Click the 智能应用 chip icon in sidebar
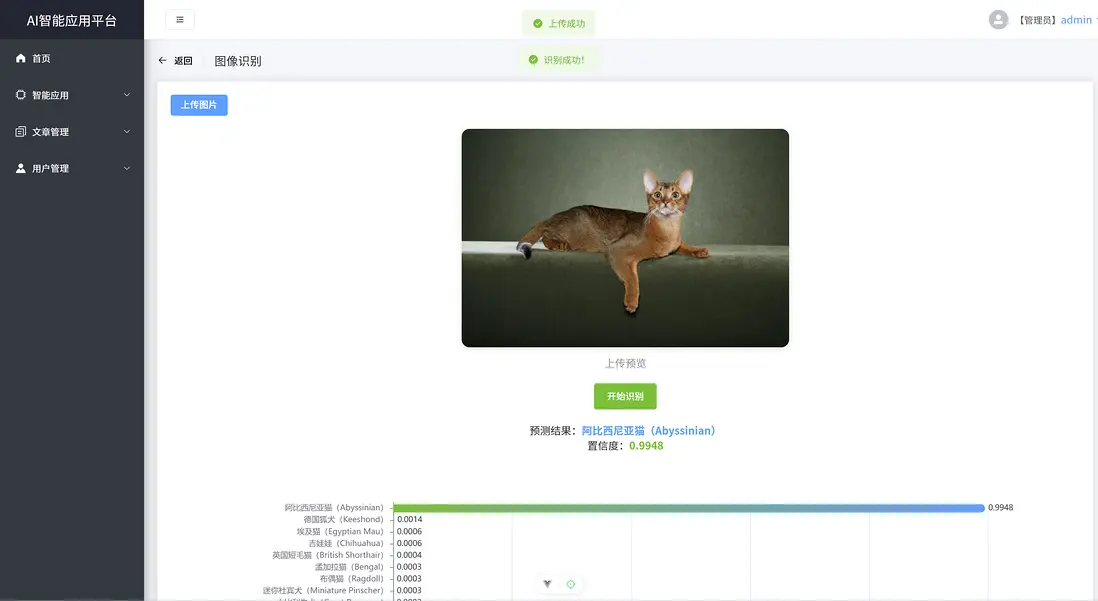 (x=20, y=95)
